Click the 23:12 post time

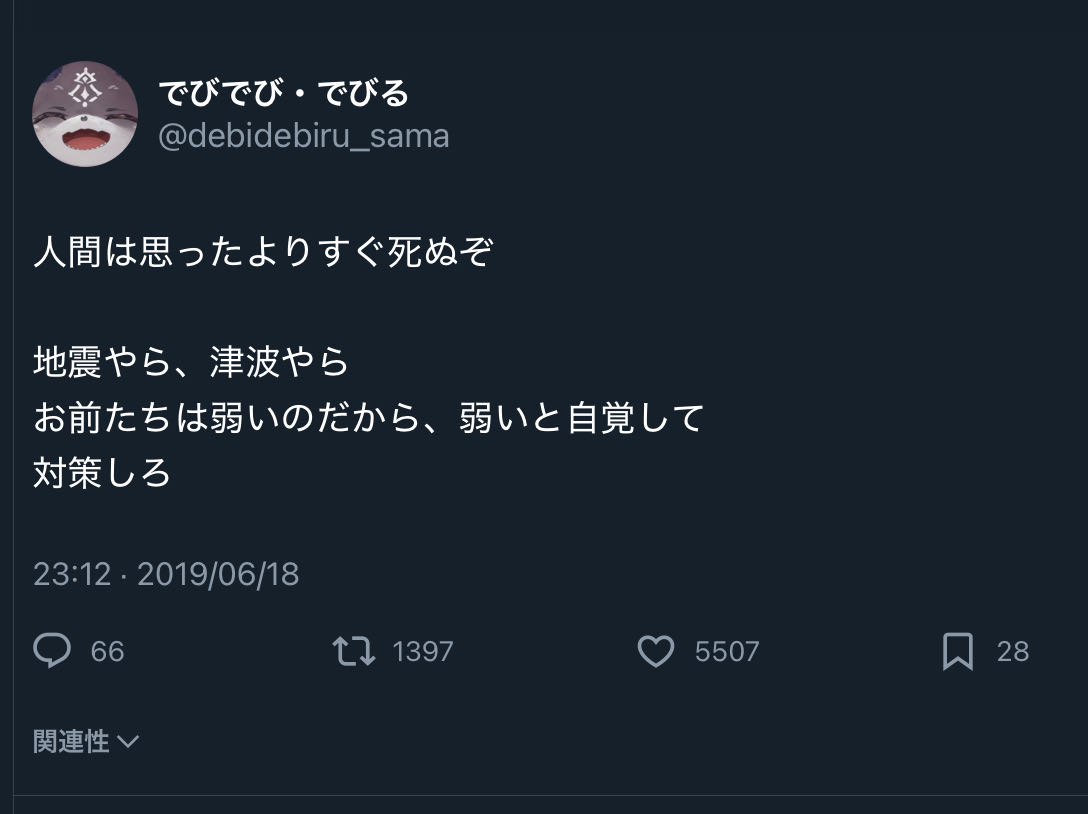click(x=71, y=574)
